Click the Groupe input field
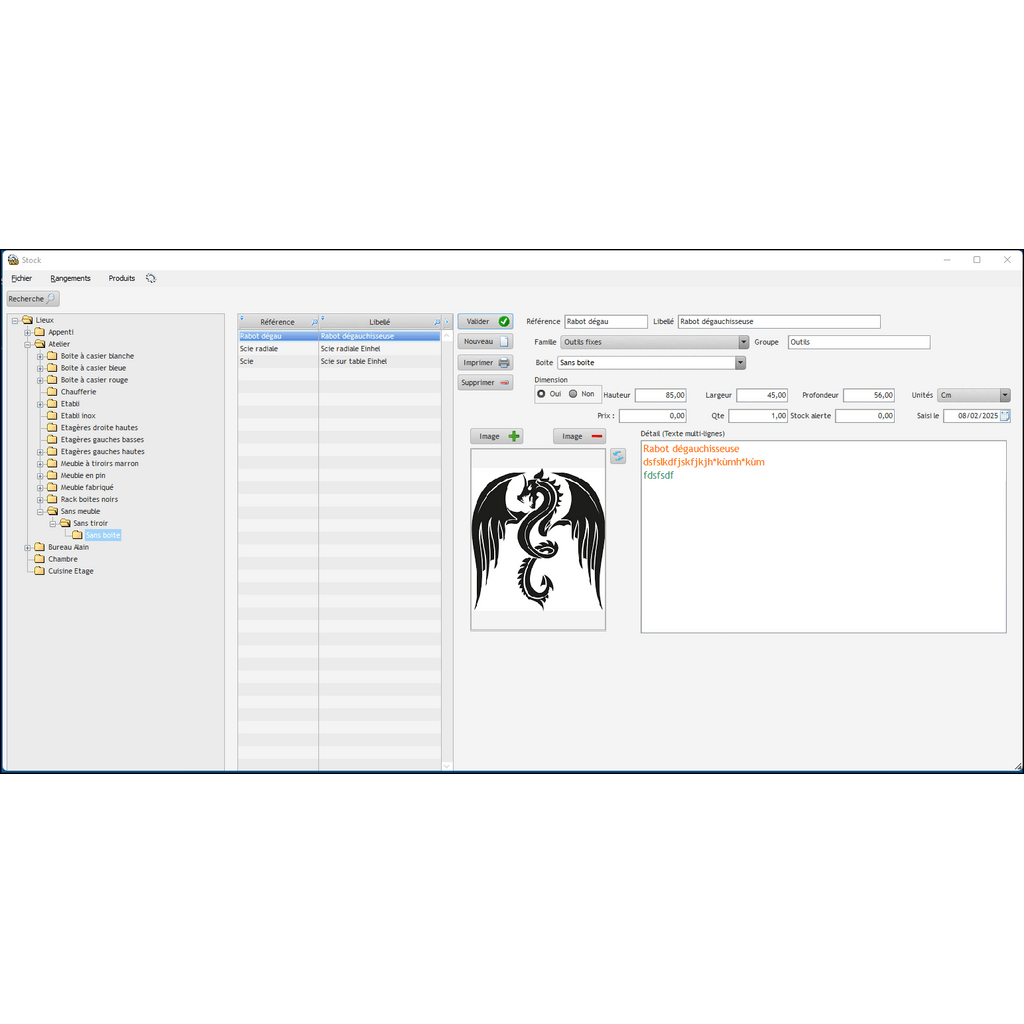Screen dimensions: 1024x1024 859,342
